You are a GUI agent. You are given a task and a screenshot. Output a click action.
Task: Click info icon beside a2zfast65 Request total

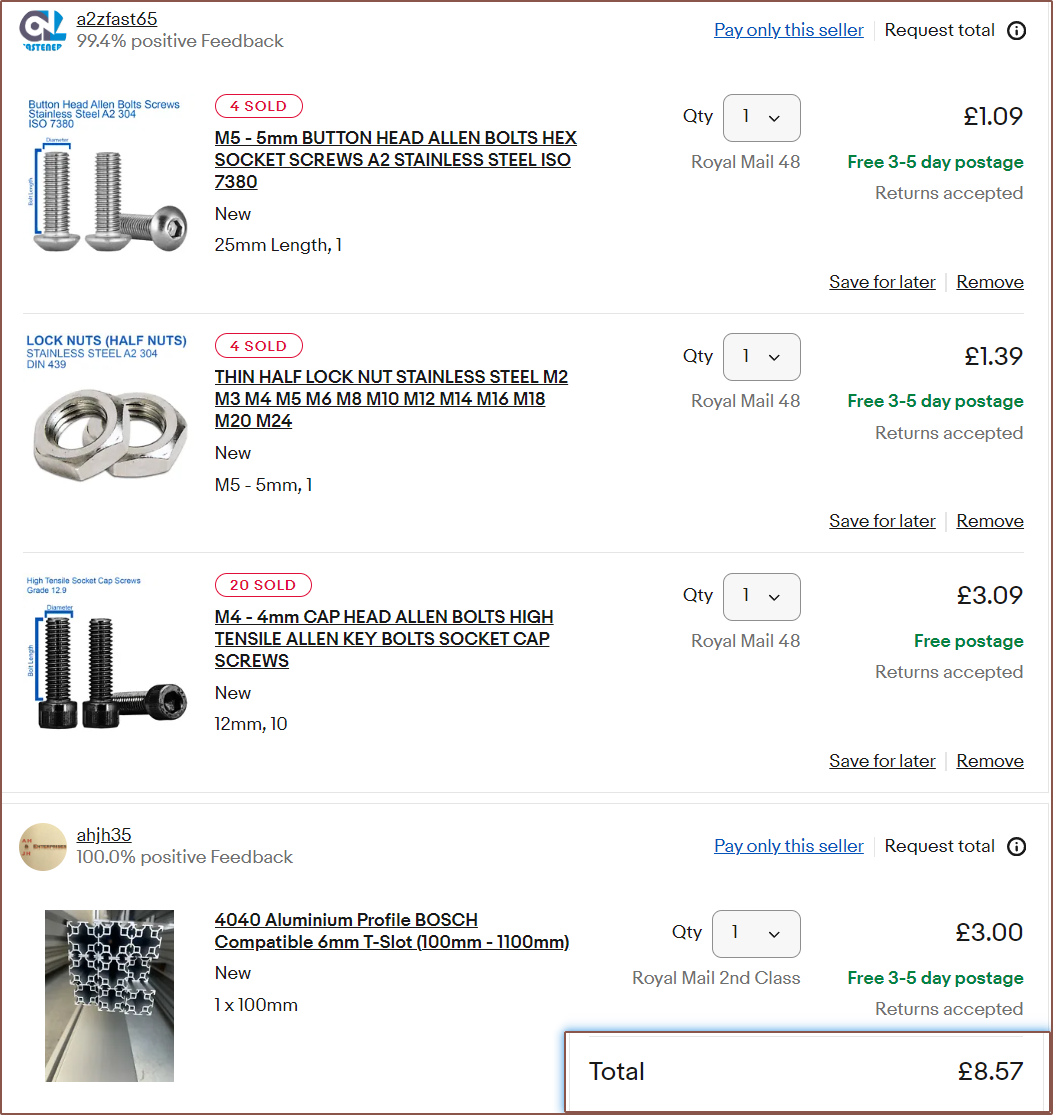[1016, 30]
